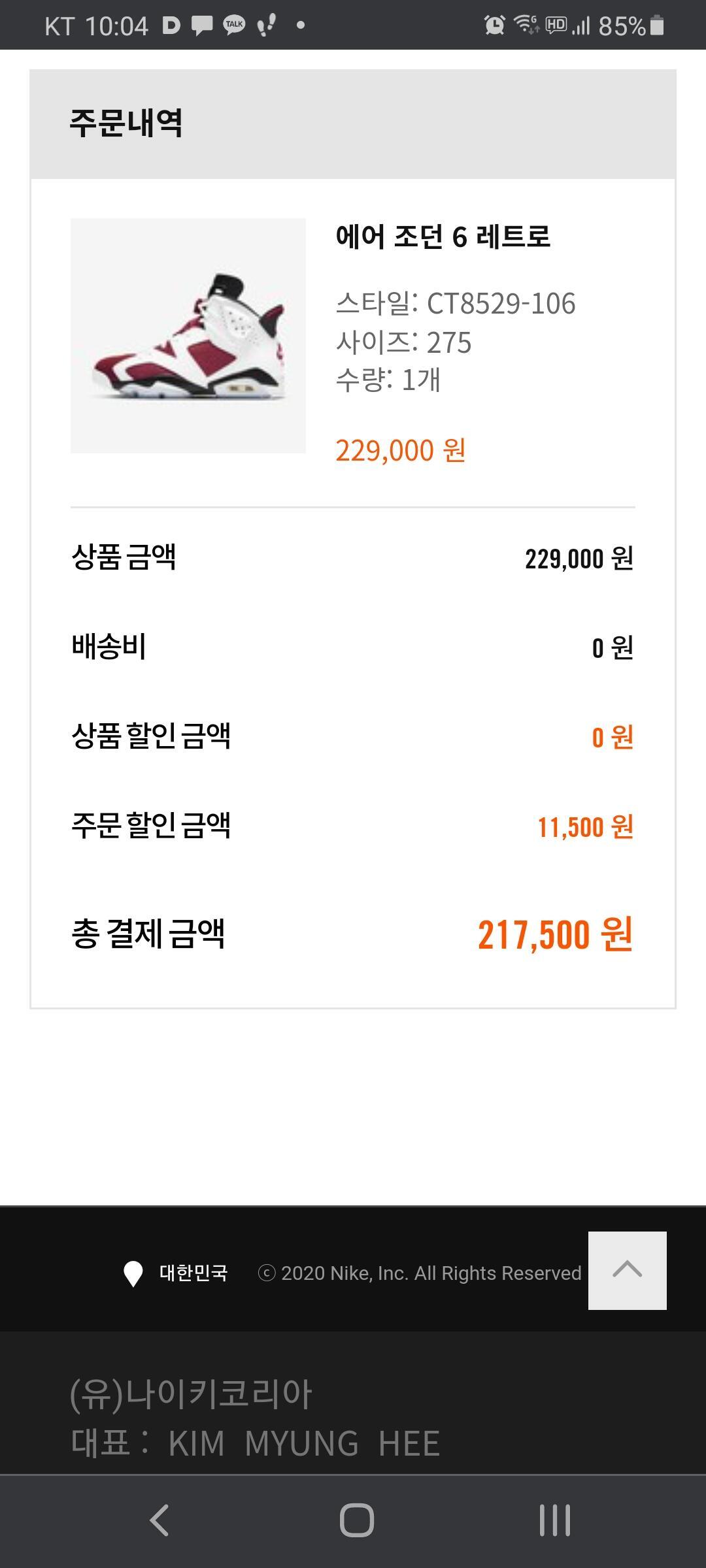The width and height of the screenshot is (706, 1568).
Task: Tap the KakaoTalk notification icon
Action: click(x=234, y=25)
